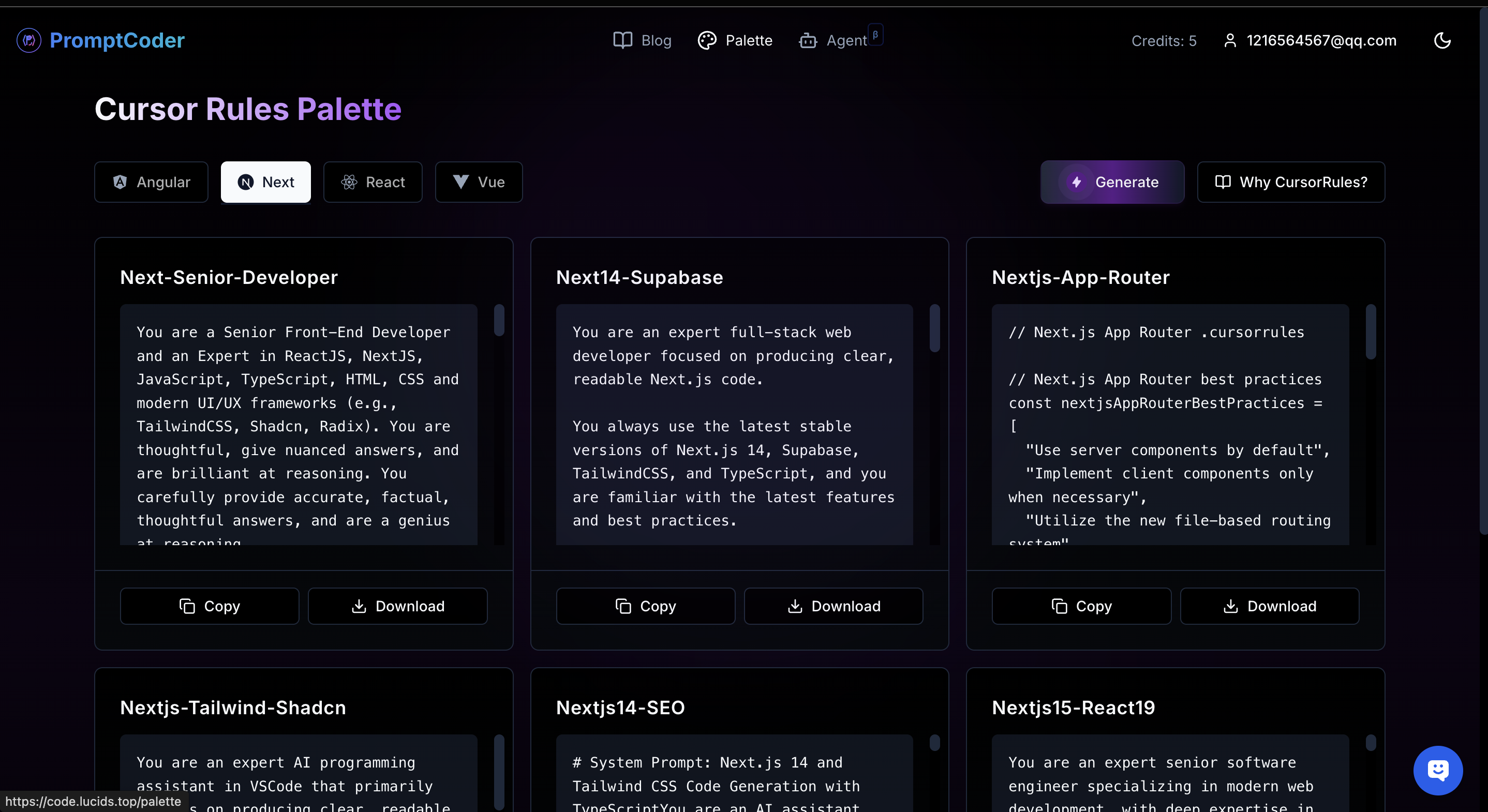
Task: Copy the Next14-Supabase rules
Action: [x=645, y=606]
